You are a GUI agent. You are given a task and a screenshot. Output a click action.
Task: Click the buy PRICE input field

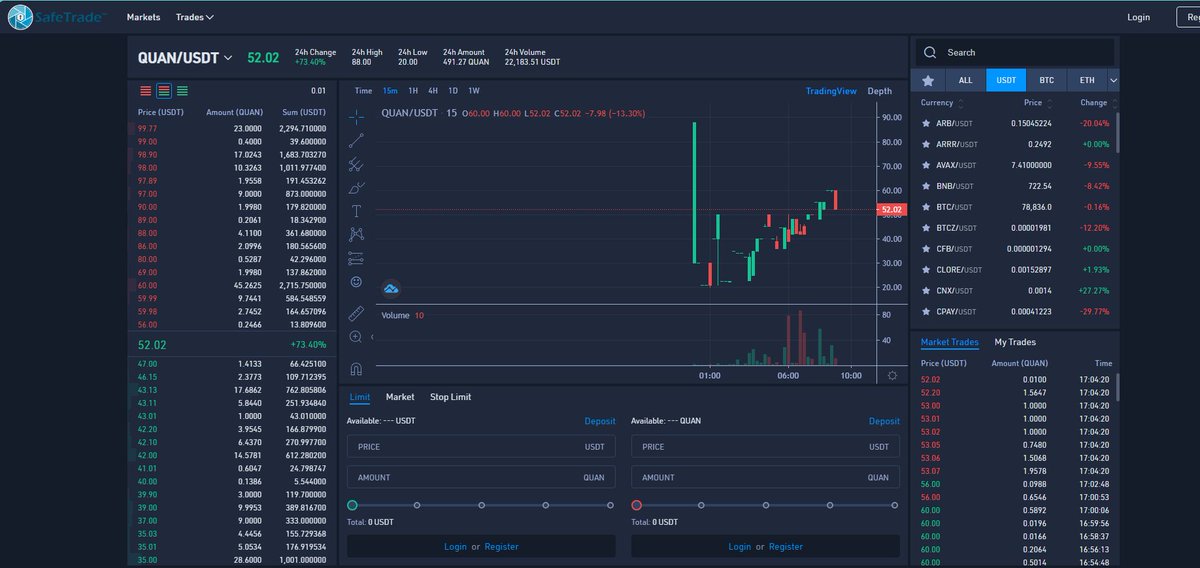tap(481, 447)
